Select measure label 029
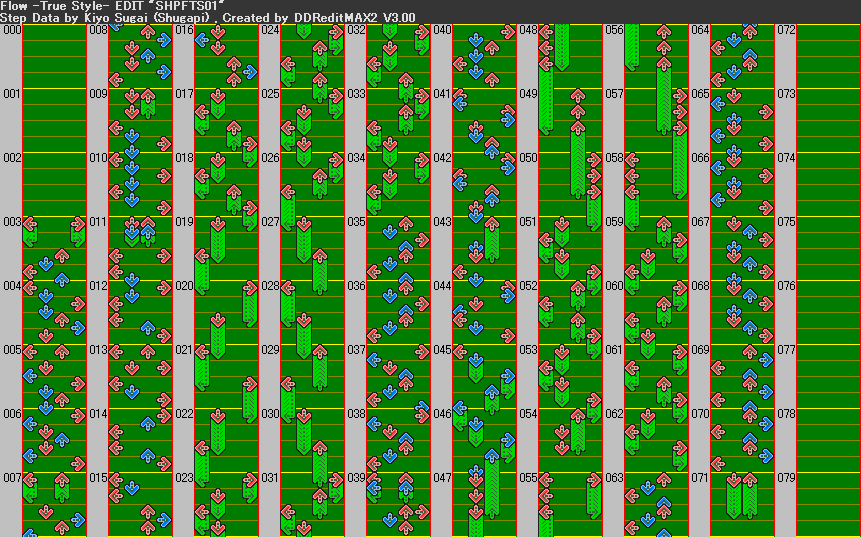The height and width of the screenshot is (537, 861). coord(270,350)
